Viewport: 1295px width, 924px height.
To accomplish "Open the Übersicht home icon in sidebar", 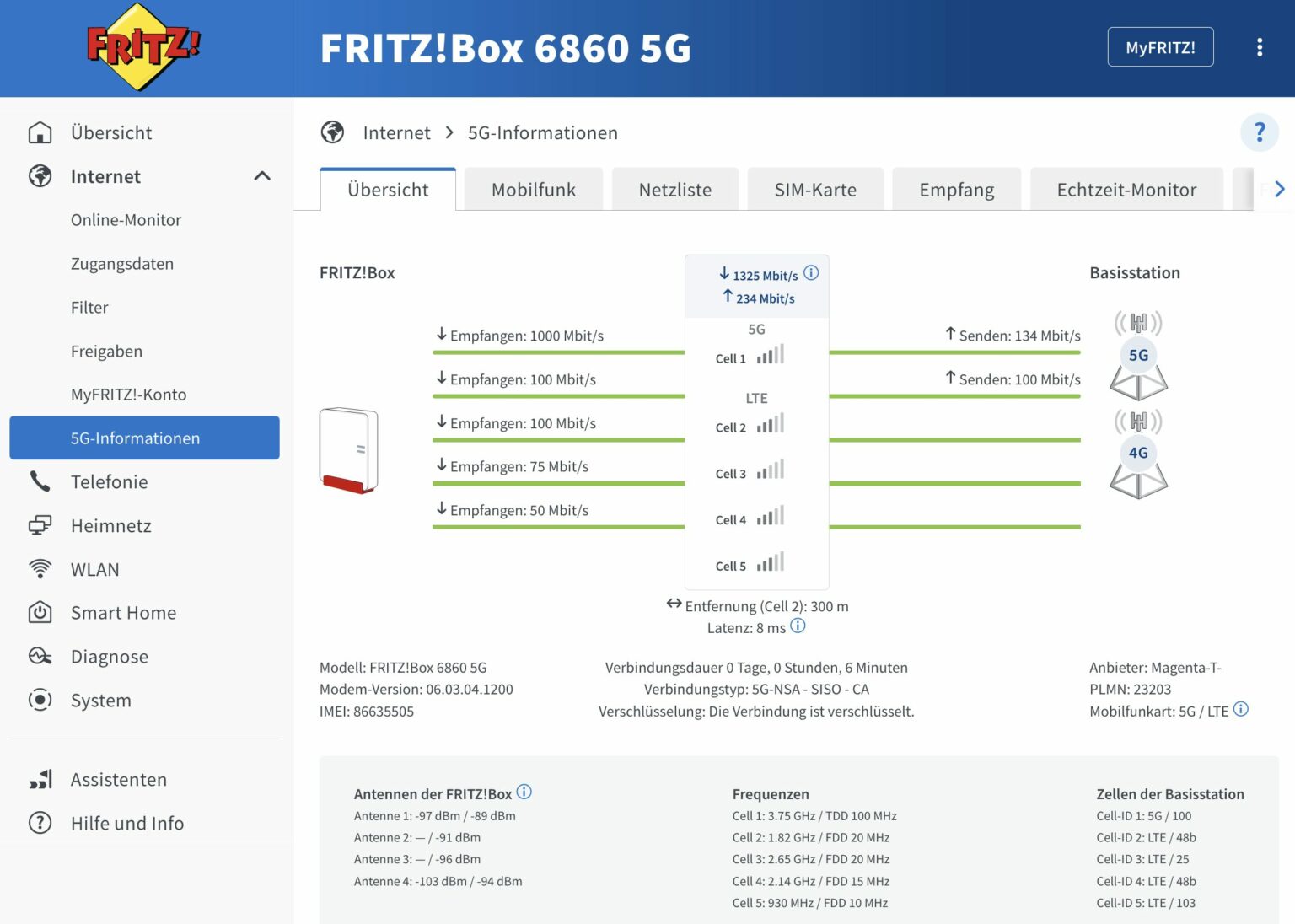I will click(40, 132).
